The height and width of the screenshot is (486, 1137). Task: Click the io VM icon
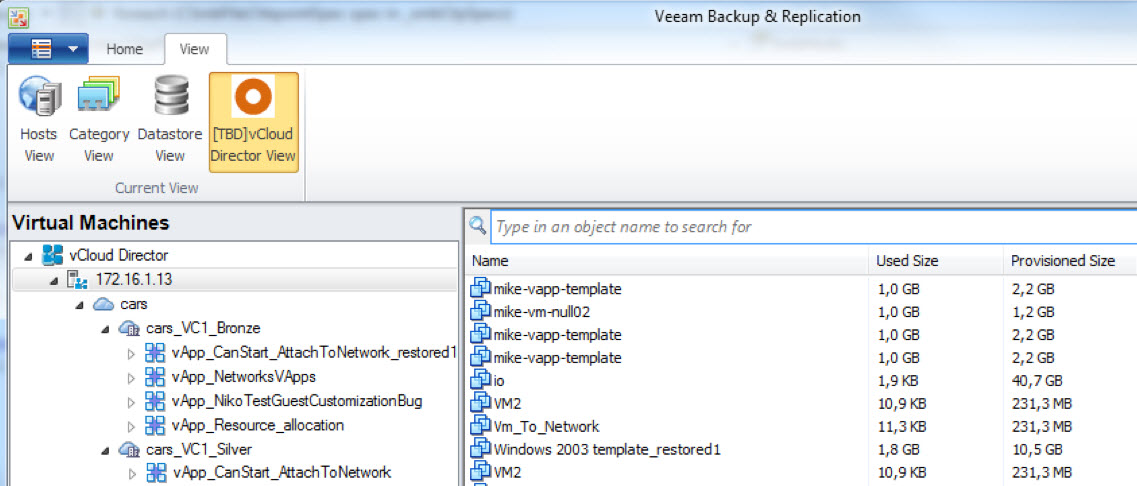click(x=481, y=380)
